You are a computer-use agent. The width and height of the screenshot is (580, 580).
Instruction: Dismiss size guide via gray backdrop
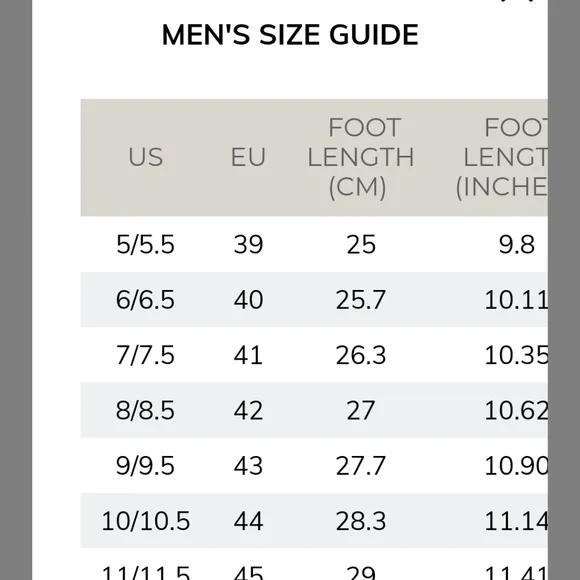tap(16, 290)
